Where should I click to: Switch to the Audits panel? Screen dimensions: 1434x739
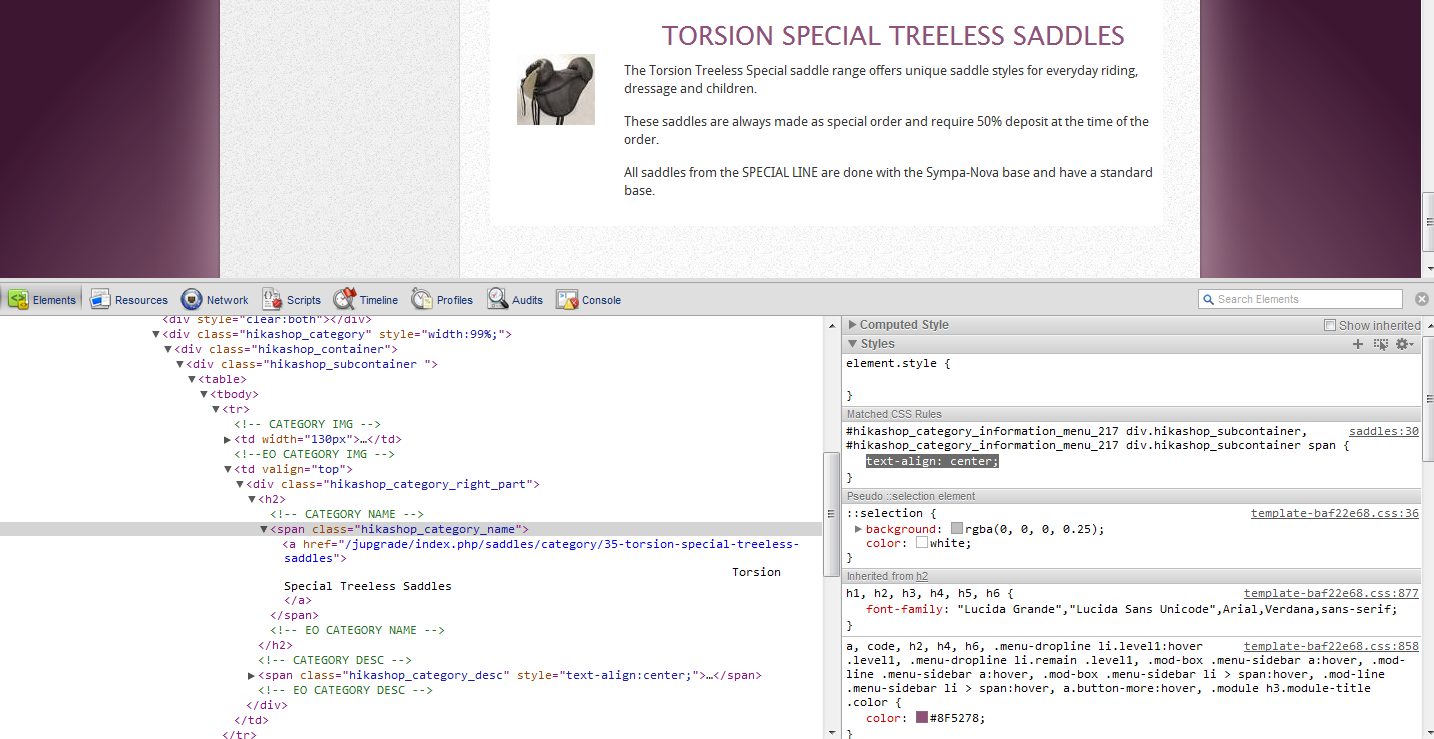click(515, 299)
